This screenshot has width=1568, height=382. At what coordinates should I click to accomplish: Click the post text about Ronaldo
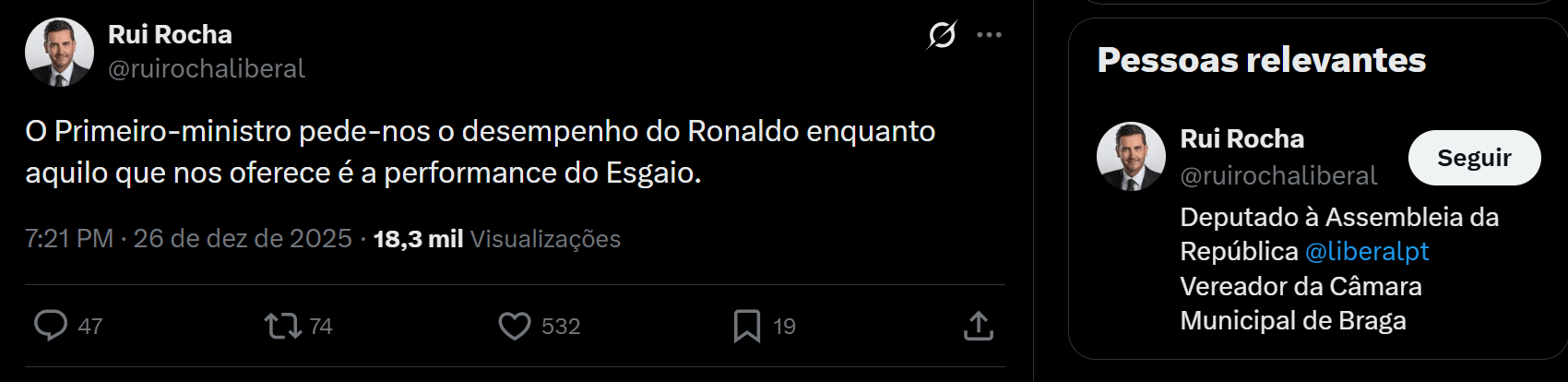coord(480,151)
